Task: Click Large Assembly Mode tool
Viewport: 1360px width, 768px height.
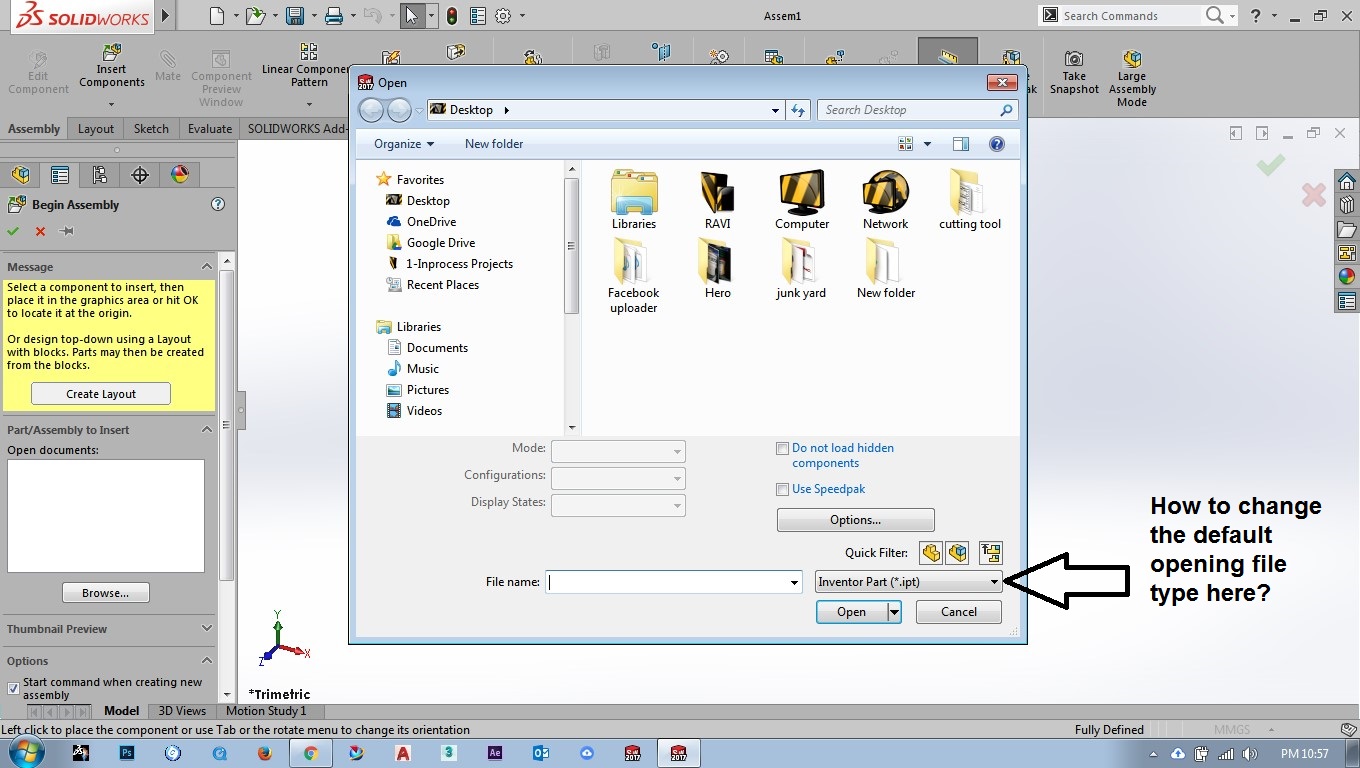Action: coord(1132,79)
